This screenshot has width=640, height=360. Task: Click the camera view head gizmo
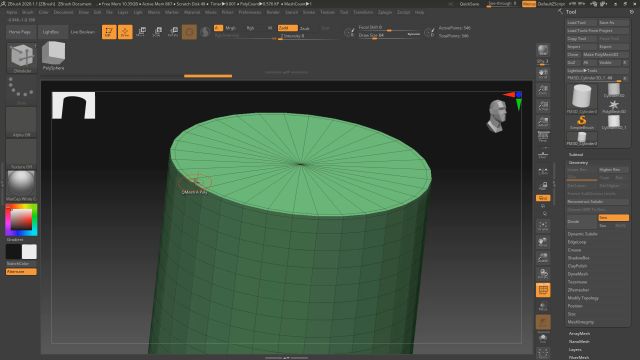[498, 116]
